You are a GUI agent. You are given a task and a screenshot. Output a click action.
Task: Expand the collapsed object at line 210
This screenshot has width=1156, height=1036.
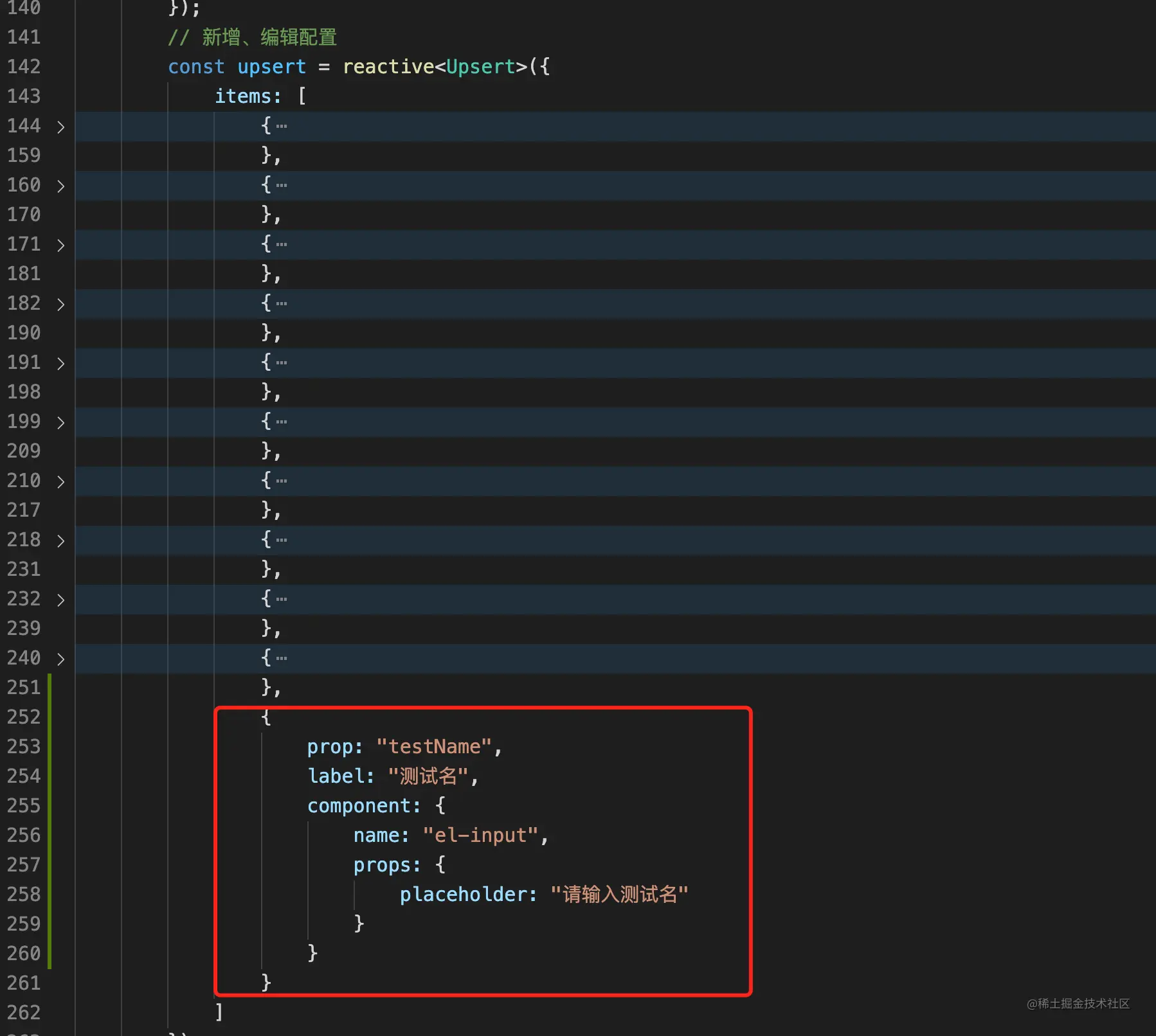60,481
